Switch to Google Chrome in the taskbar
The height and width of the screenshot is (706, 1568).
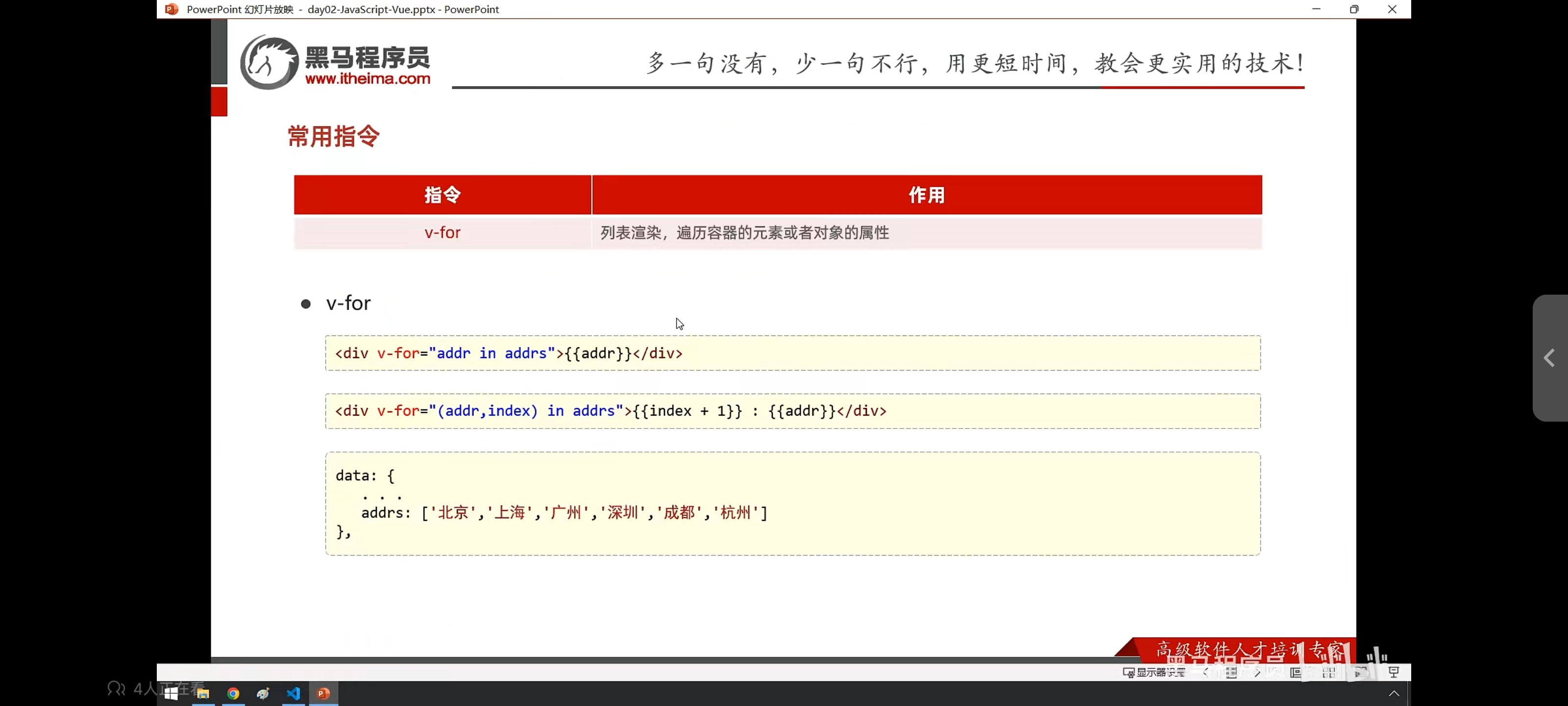pos(233,693)
